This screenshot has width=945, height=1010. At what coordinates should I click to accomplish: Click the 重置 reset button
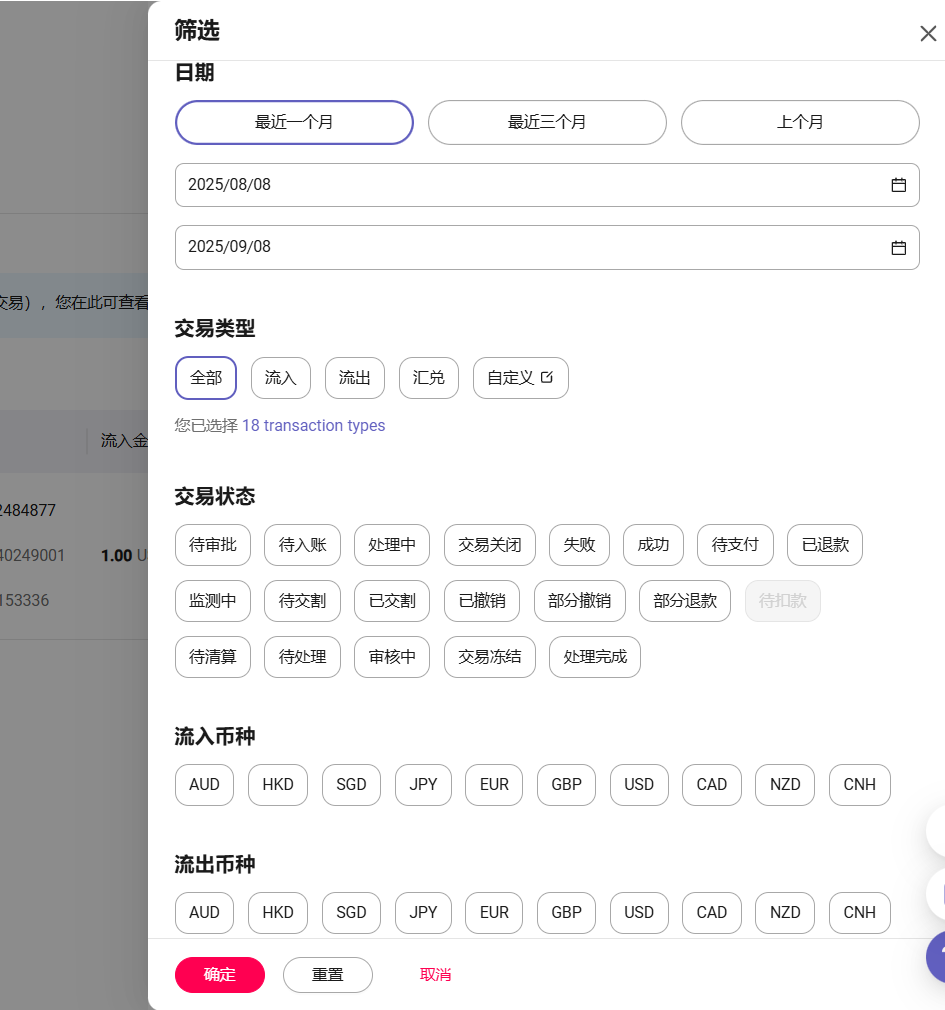(328, 975)
